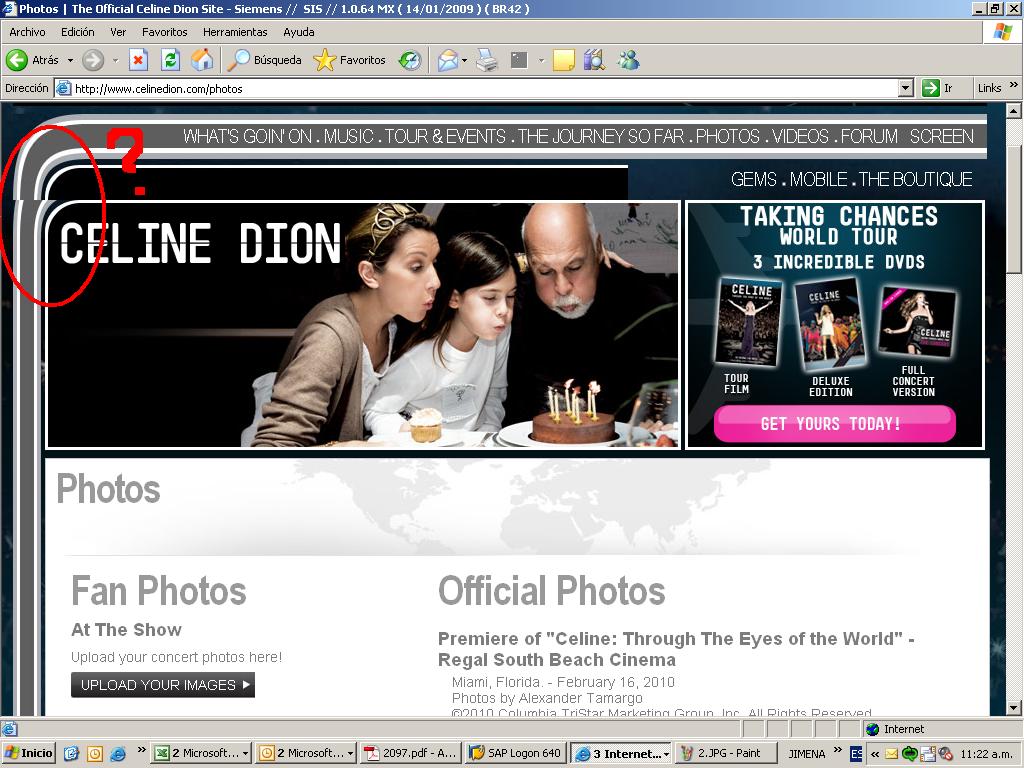The width and height of the screenshot is (1024, 768).
Task: Switch to SAP Logon 640 taskbar button
Action: point(517,753)
